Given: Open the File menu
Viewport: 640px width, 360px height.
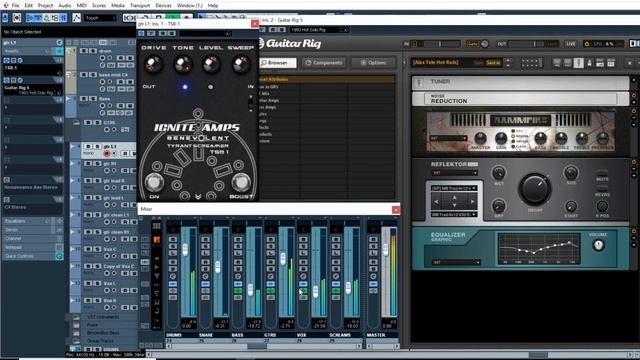Looking at the screenshot, I should 15,5.
